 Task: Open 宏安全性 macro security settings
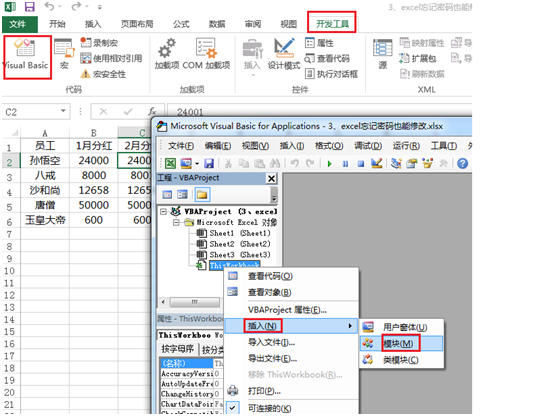[103, 74]
